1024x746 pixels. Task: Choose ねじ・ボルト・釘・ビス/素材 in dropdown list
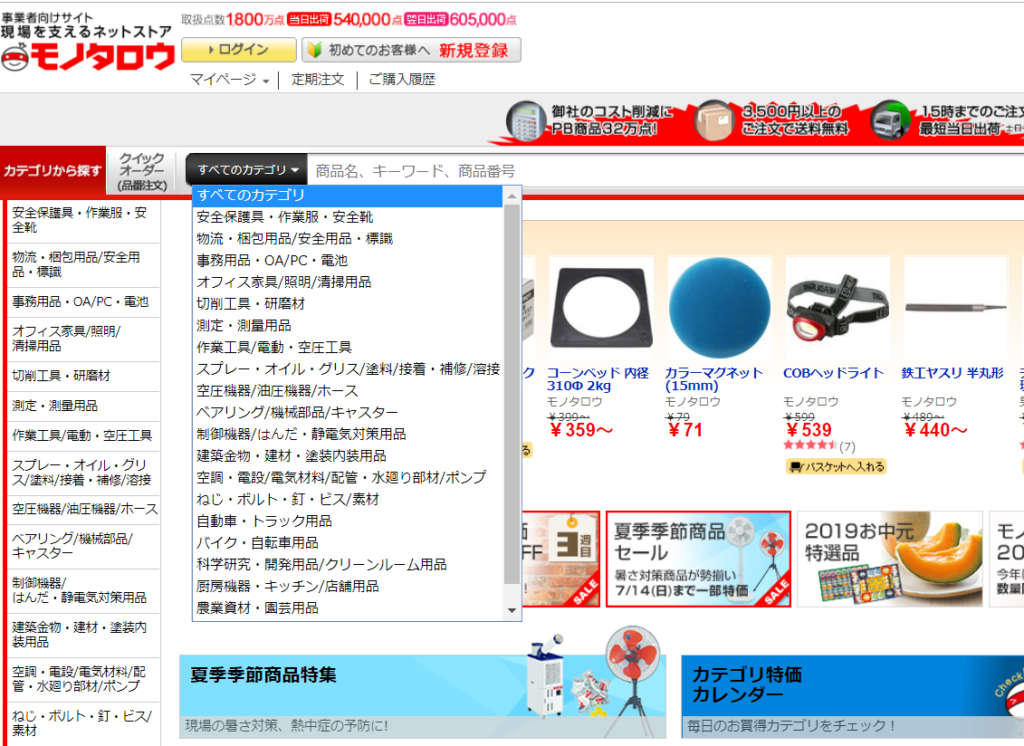point(348,499)
